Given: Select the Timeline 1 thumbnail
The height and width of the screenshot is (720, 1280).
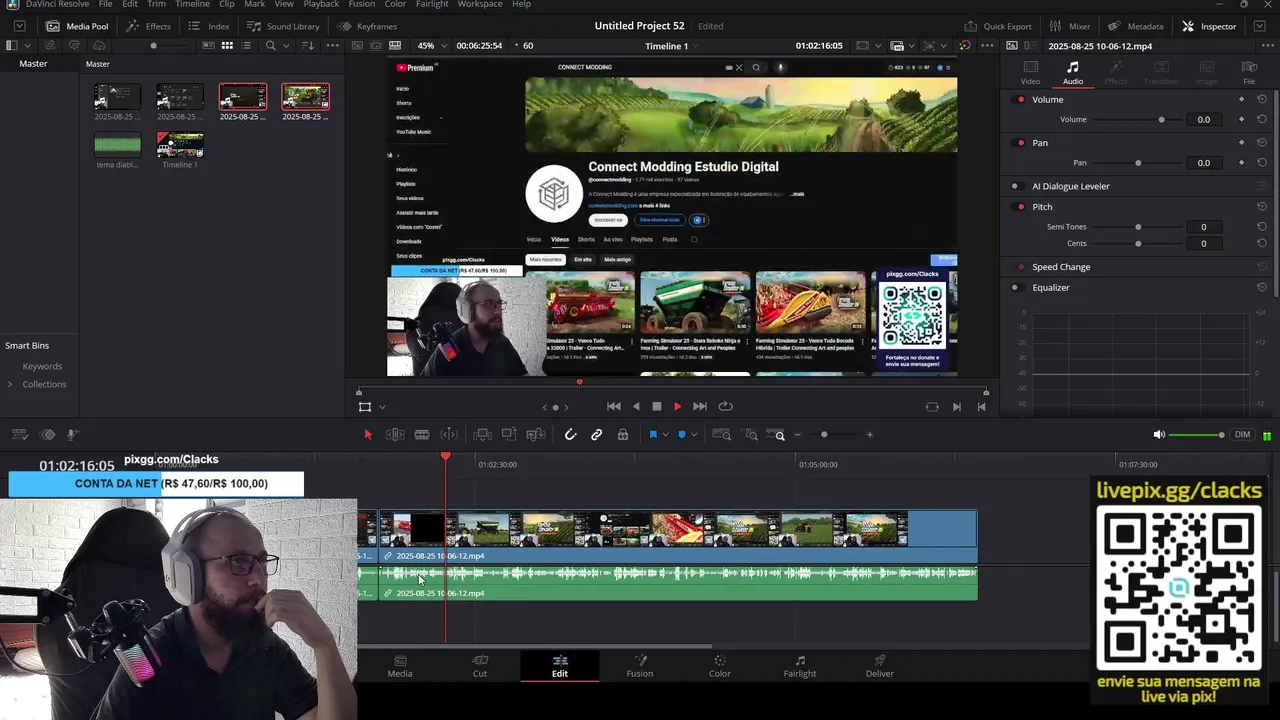Looking at the screenshot, I should pyautogui.click(x=180, y=146).
